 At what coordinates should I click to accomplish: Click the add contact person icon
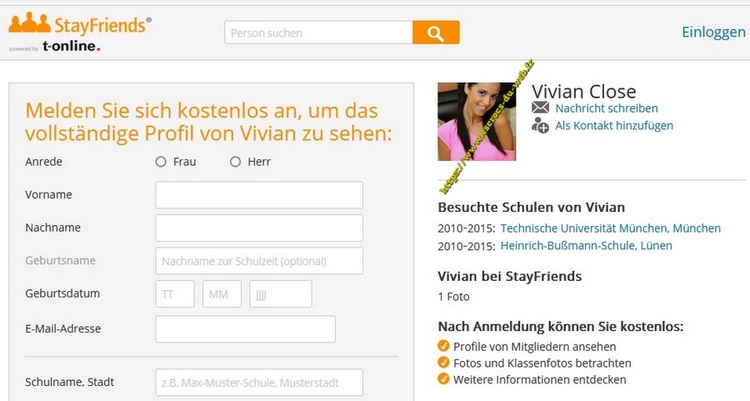click(x=541, y=125)
